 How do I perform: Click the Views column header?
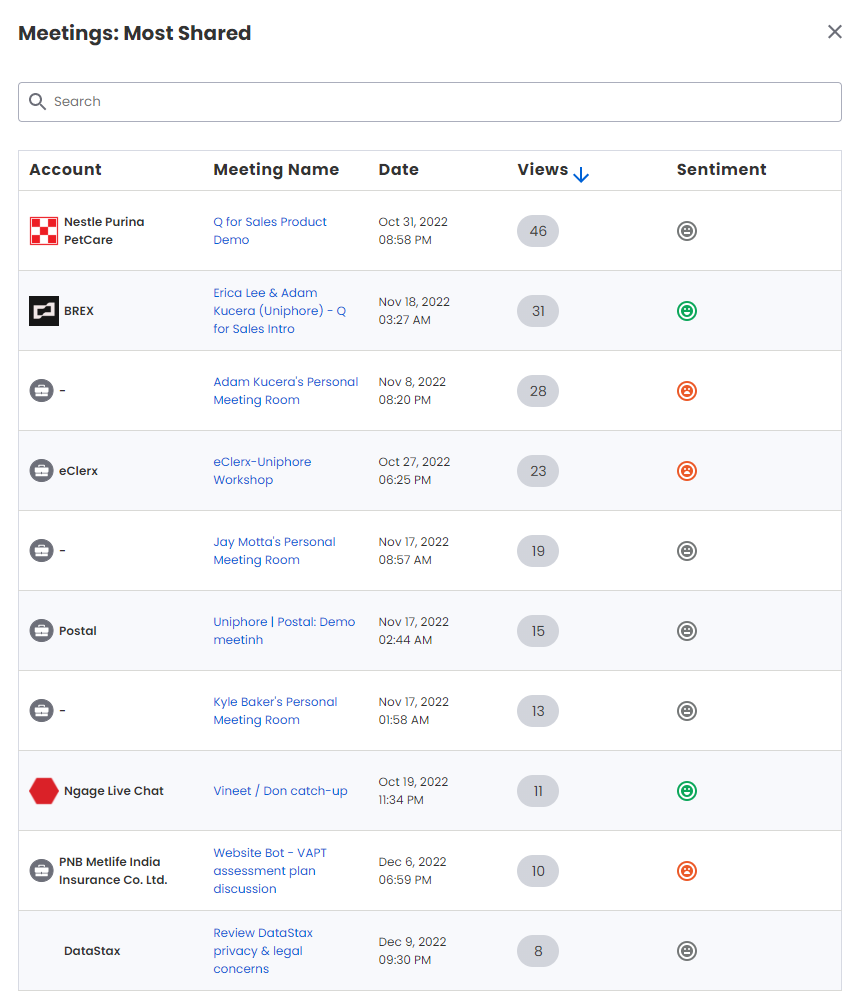pos(543,170)
